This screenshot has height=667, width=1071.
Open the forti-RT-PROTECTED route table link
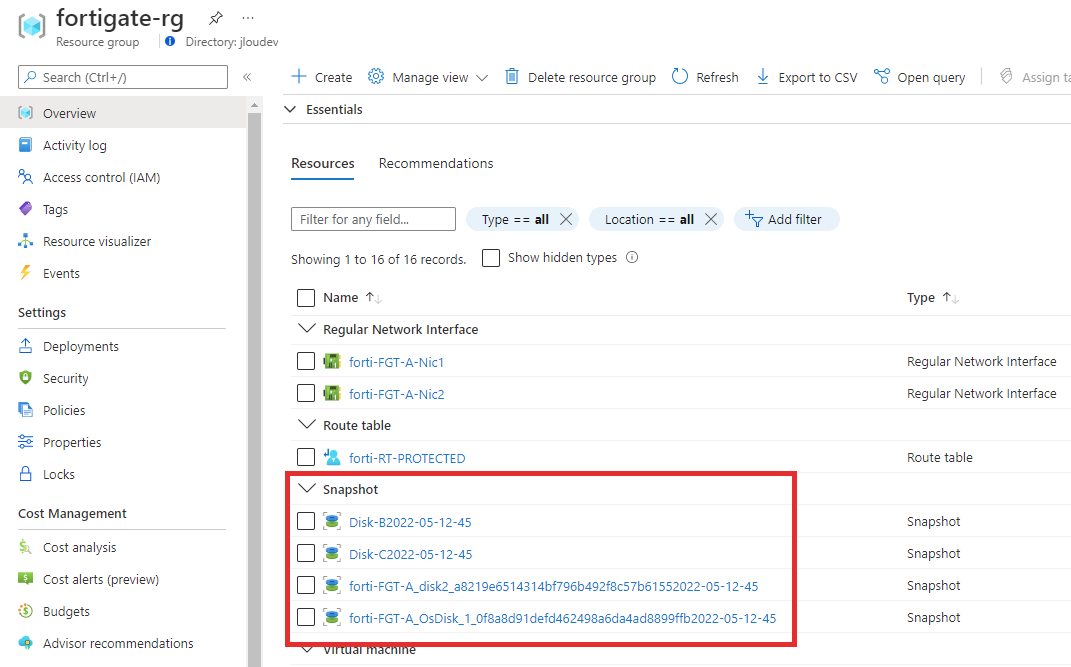[x=407, y=458]
